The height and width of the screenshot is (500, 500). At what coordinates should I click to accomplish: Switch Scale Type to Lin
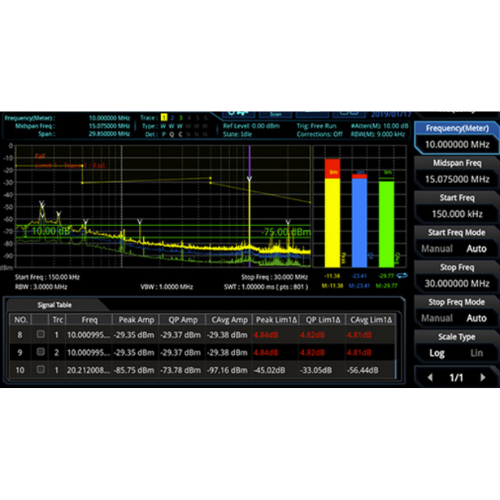477,353
